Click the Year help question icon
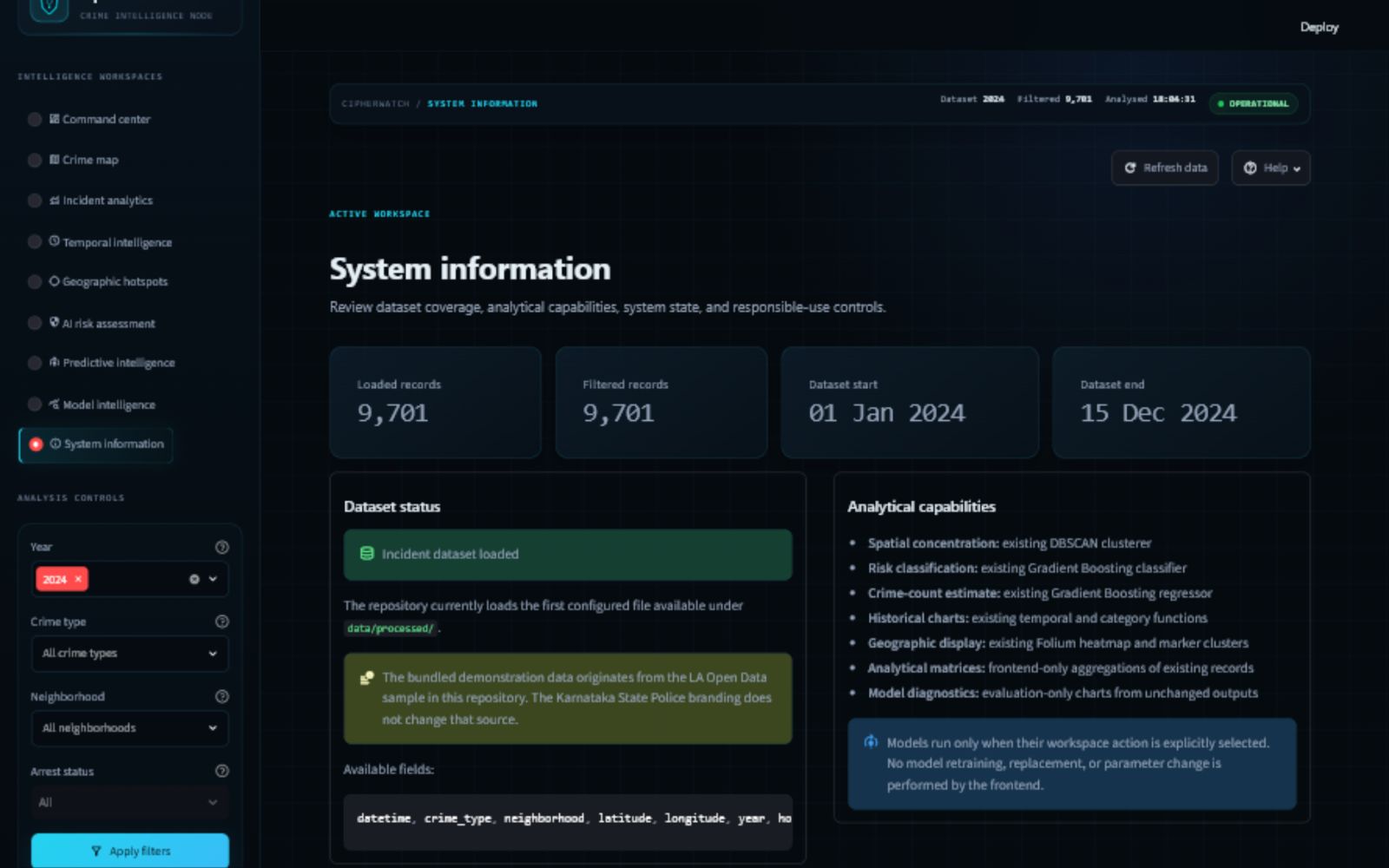Screen dimensions: 1389x868 point(222,547)
